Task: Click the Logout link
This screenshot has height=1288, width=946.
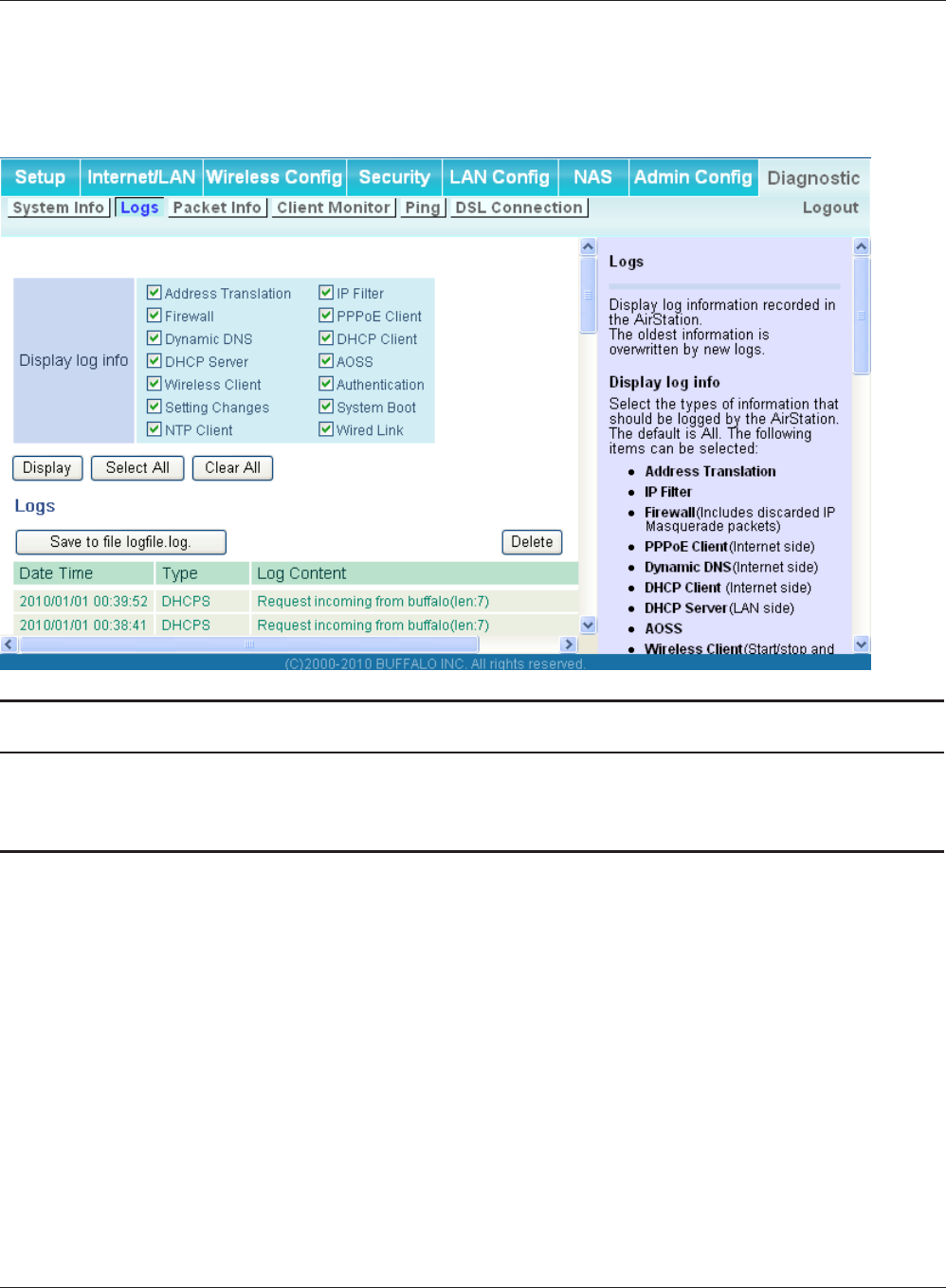Action: (830, 208)
